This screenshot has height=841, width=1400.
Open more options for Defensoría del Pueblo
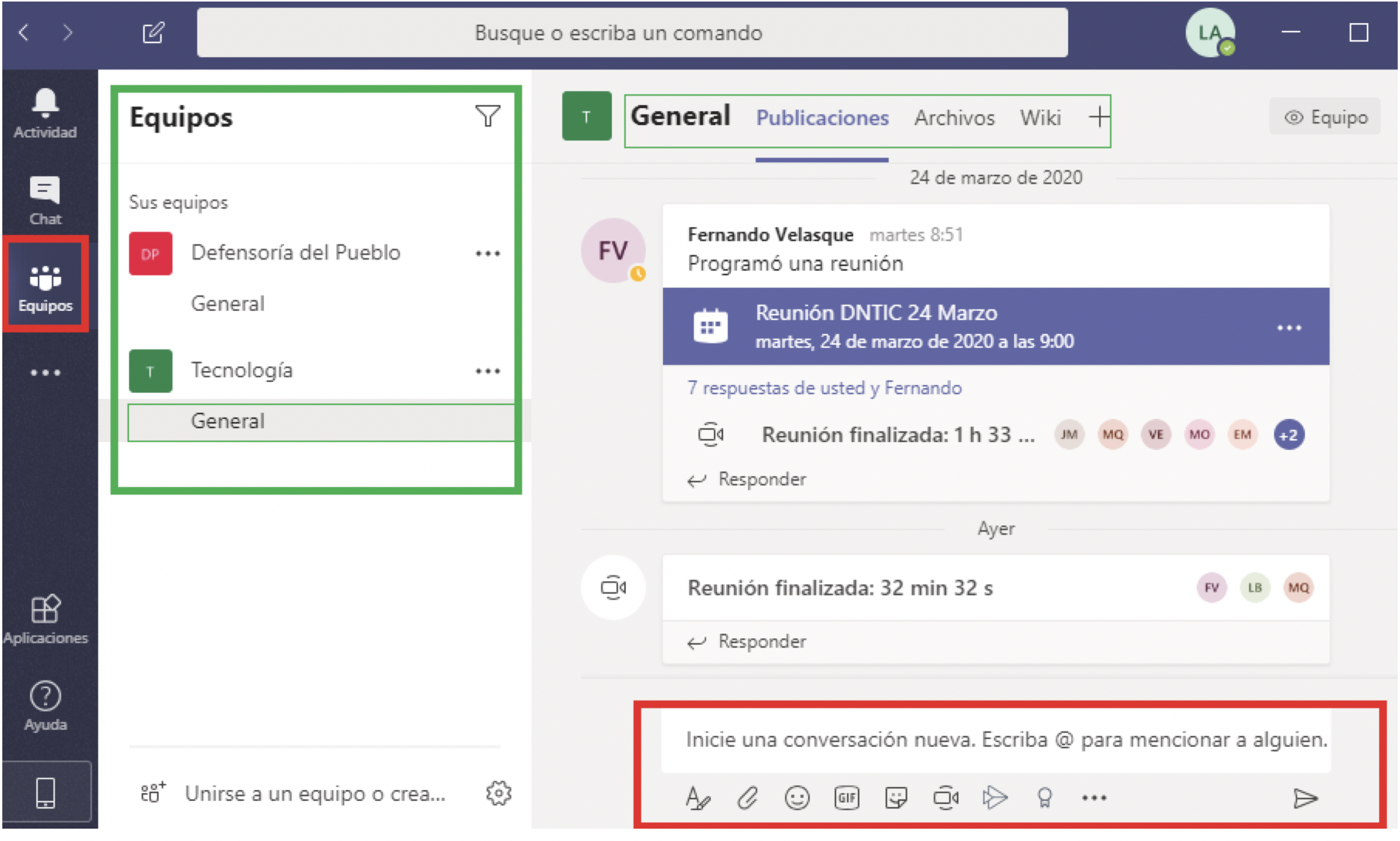pos(487,253)
